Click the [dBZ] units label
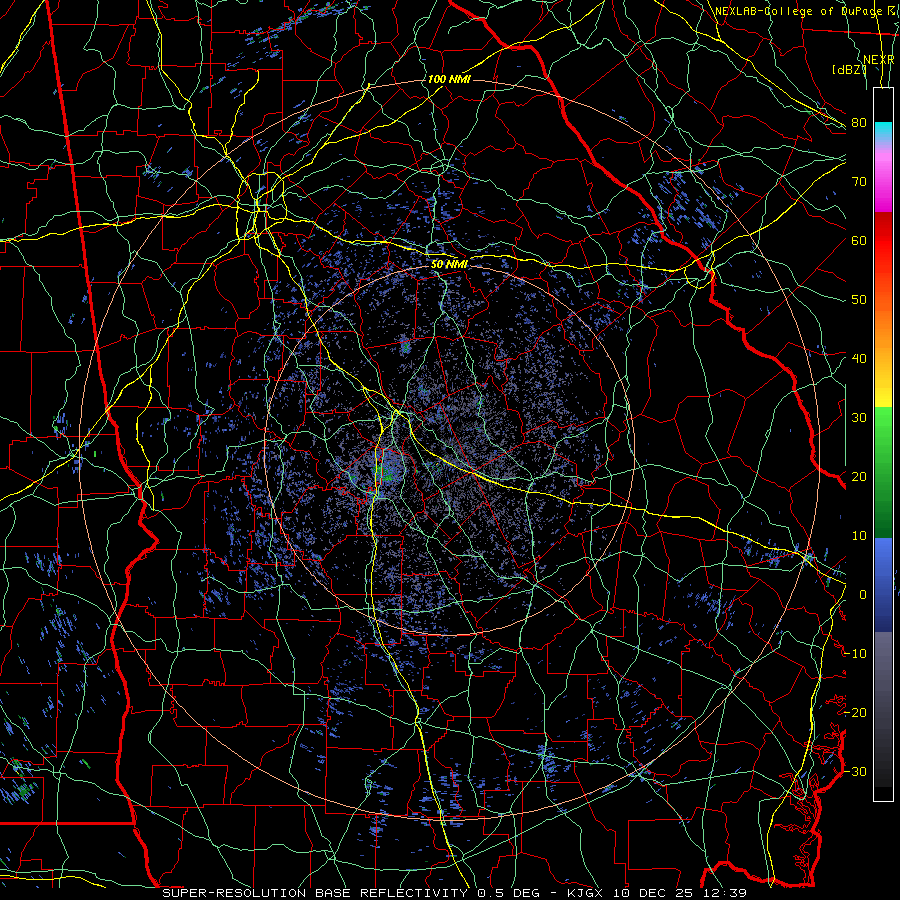Screen dimensions: 900x900 coord(849,70)
